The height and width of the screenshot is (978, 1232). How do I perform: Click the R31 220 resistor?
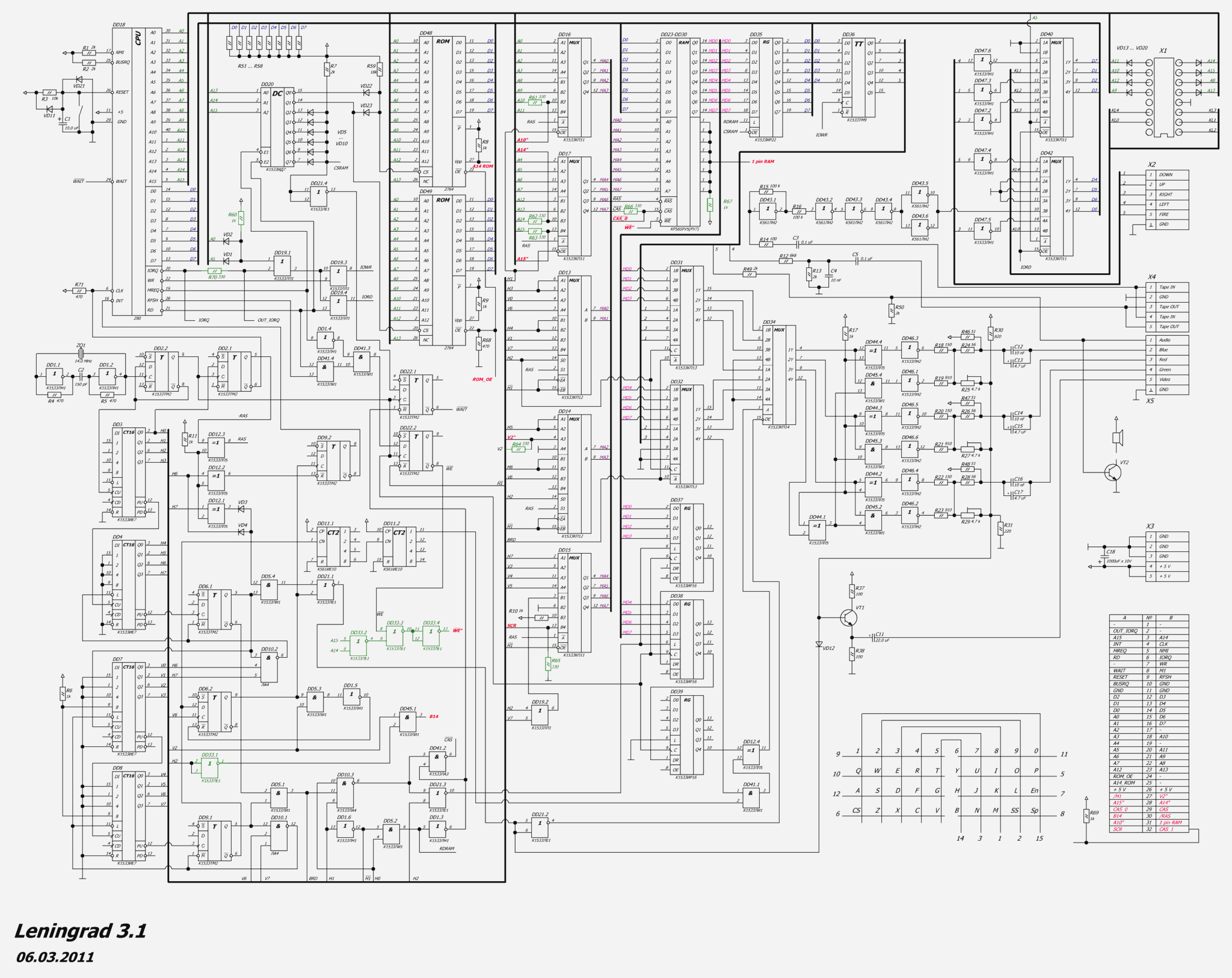pos(1000,528)
